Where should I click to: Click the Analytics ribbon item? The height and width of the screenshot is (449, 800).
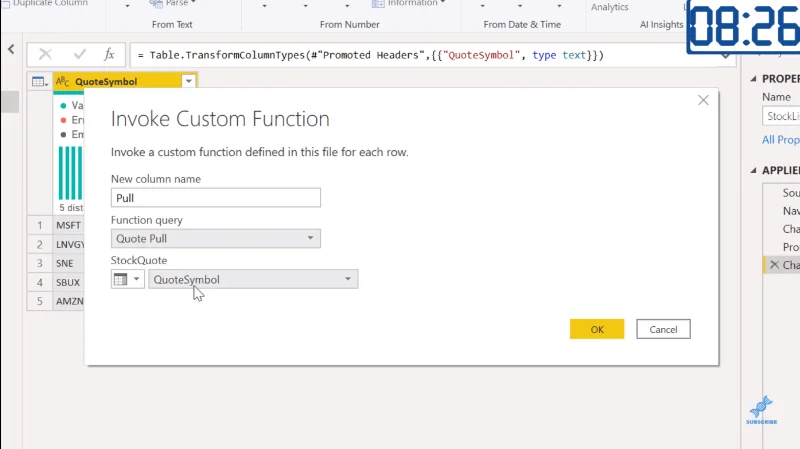click(x=609, y=7)
